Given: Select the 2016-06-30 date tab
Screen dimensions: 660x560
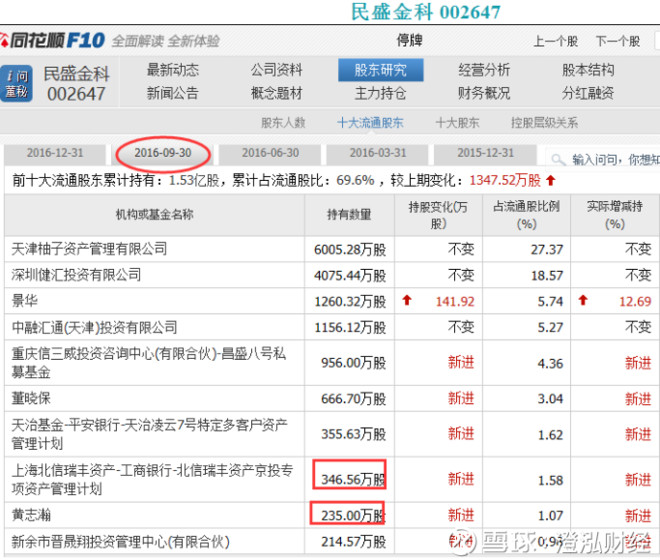Looking at the screenshot, I should coord(270,153).
